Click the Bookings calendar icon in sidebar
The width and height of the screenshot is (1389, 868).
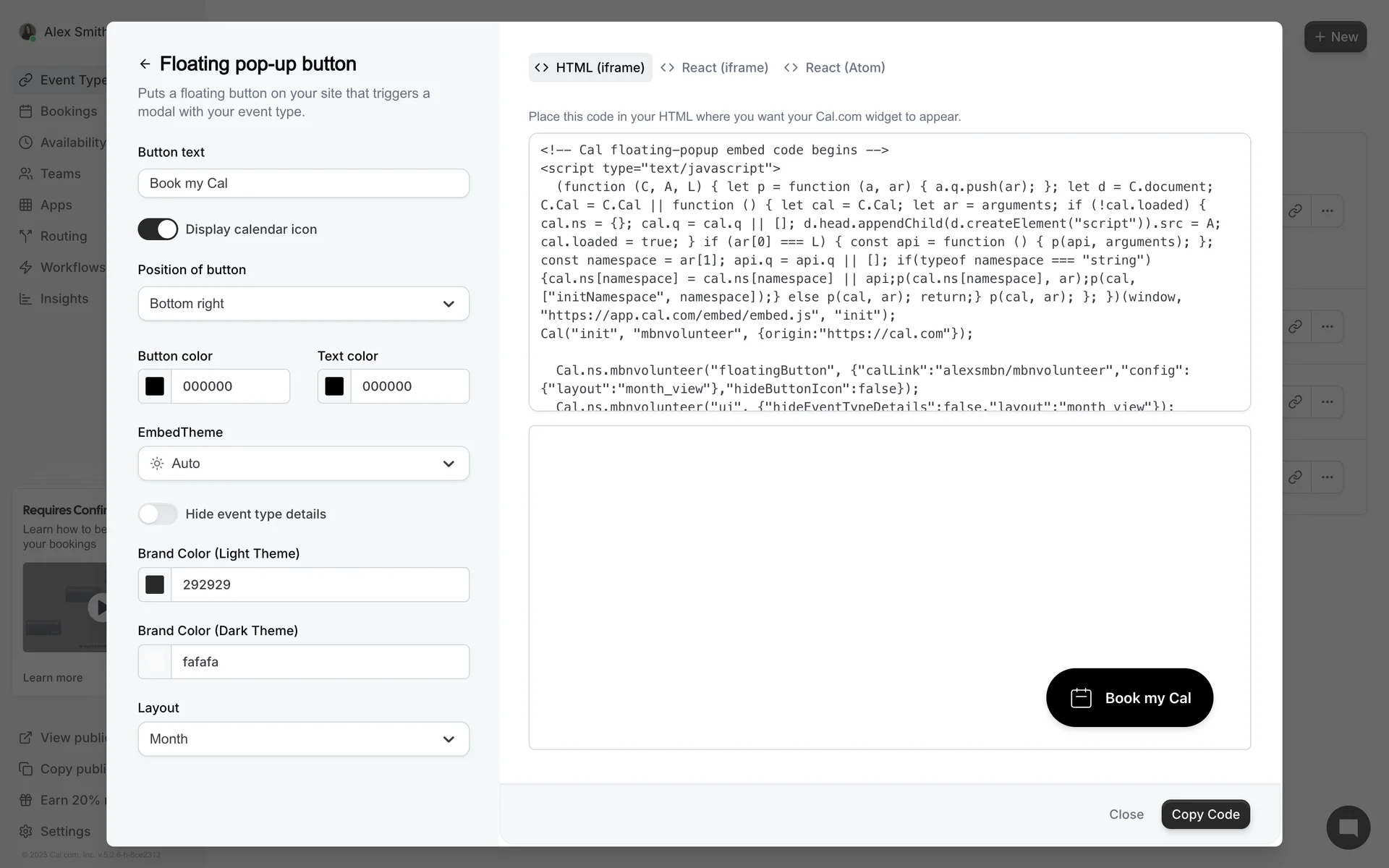(x=26, y=111)
